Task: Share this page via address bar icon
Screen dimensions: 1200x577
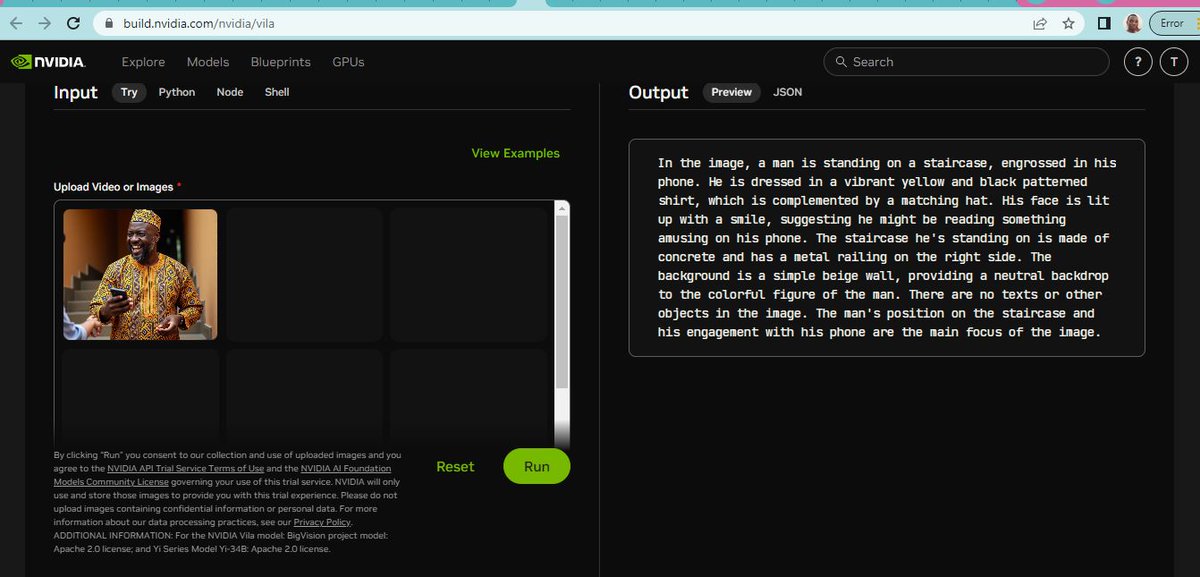Action: pyautogui.click(x=1040, y=23)
